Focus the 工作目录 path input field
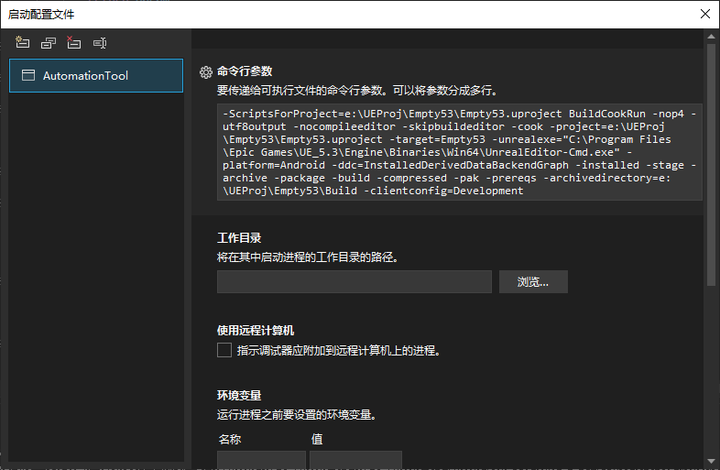 354,282
